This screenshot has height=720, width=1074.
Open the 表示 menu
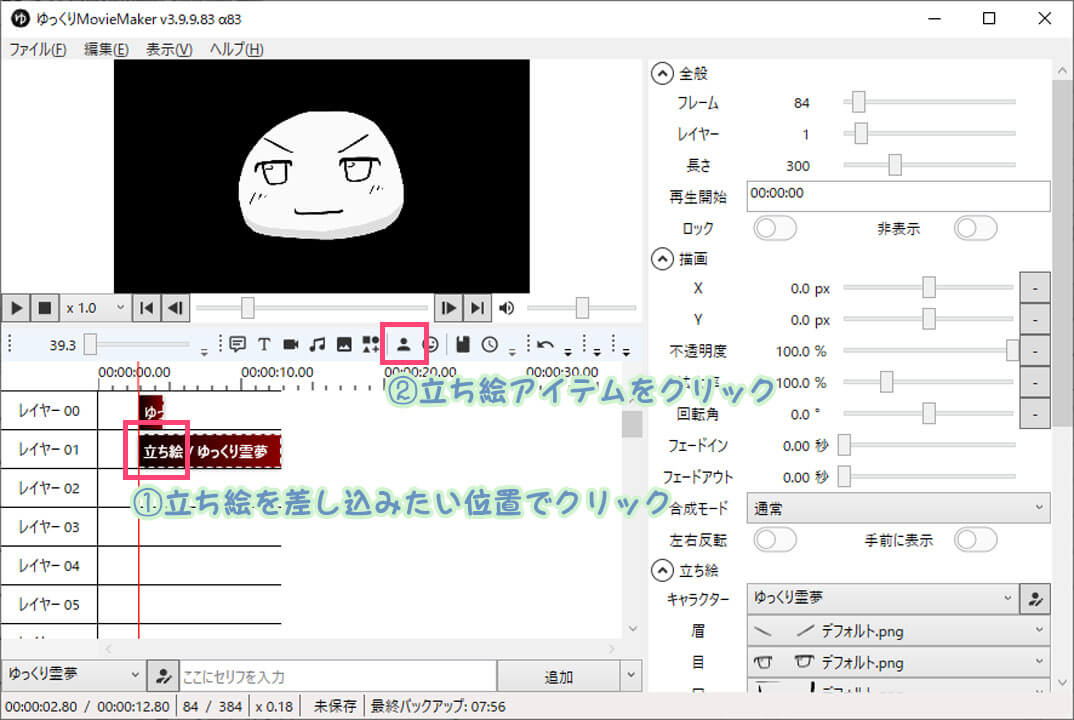click(x=169, y=49)
